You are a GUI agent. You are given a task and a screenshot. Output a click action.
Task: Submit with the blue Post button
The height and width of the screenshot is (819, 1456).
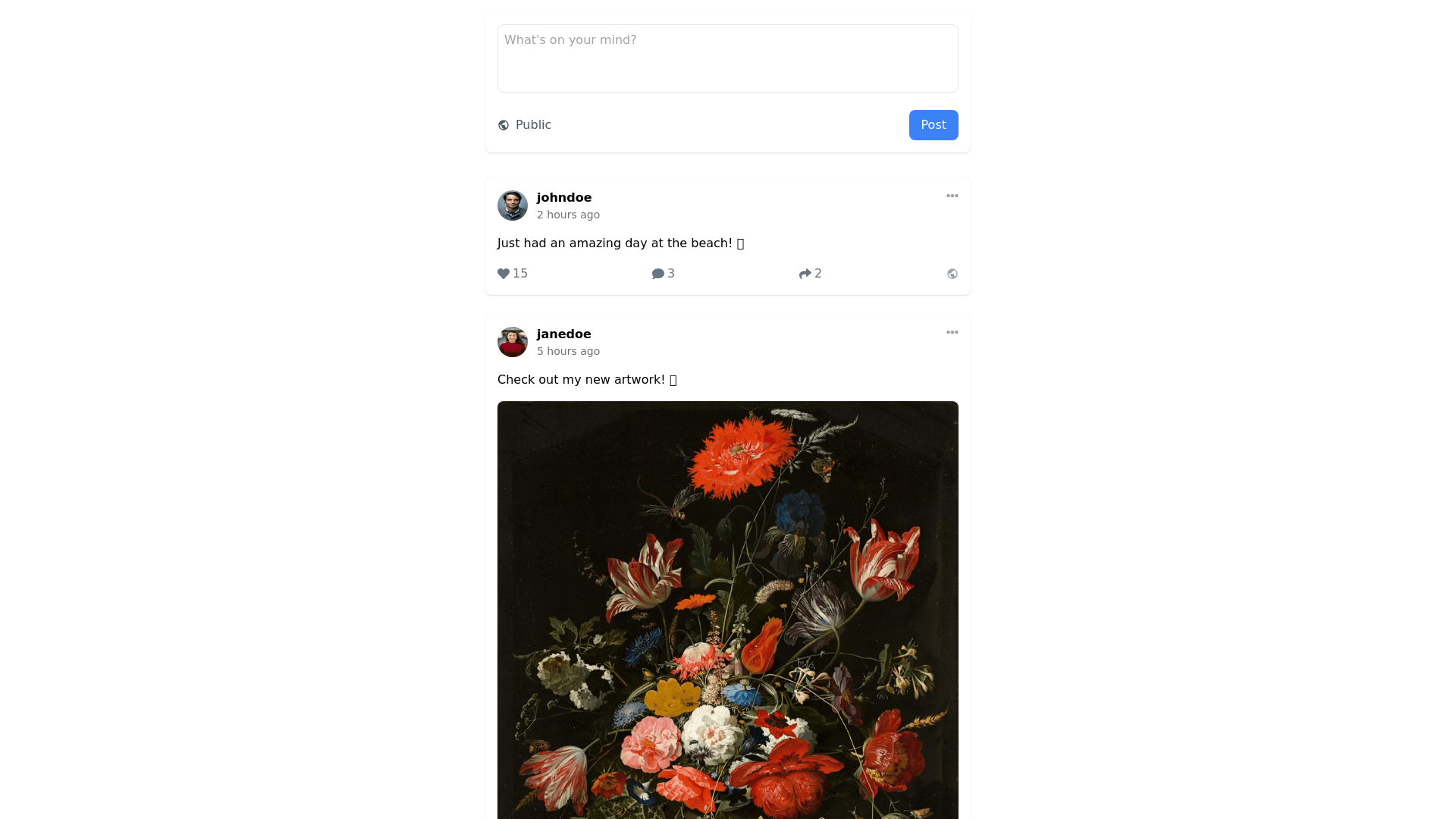pos(934,125)
